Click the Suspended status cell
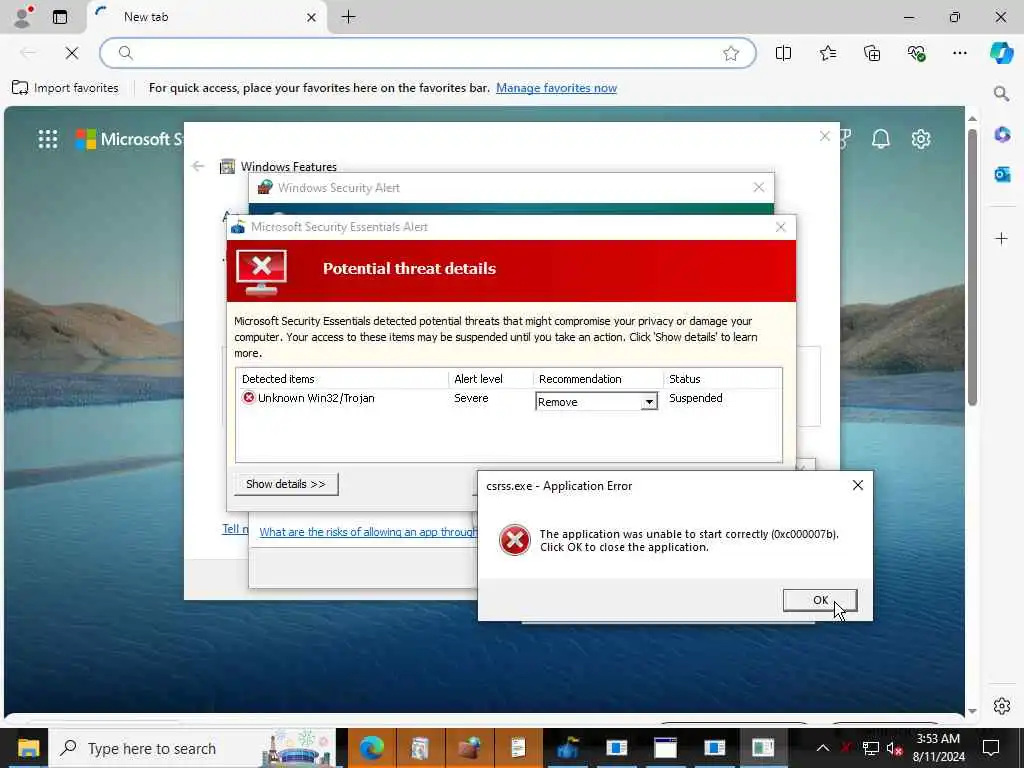This screenshot has height=768, width=1024. 696,398
